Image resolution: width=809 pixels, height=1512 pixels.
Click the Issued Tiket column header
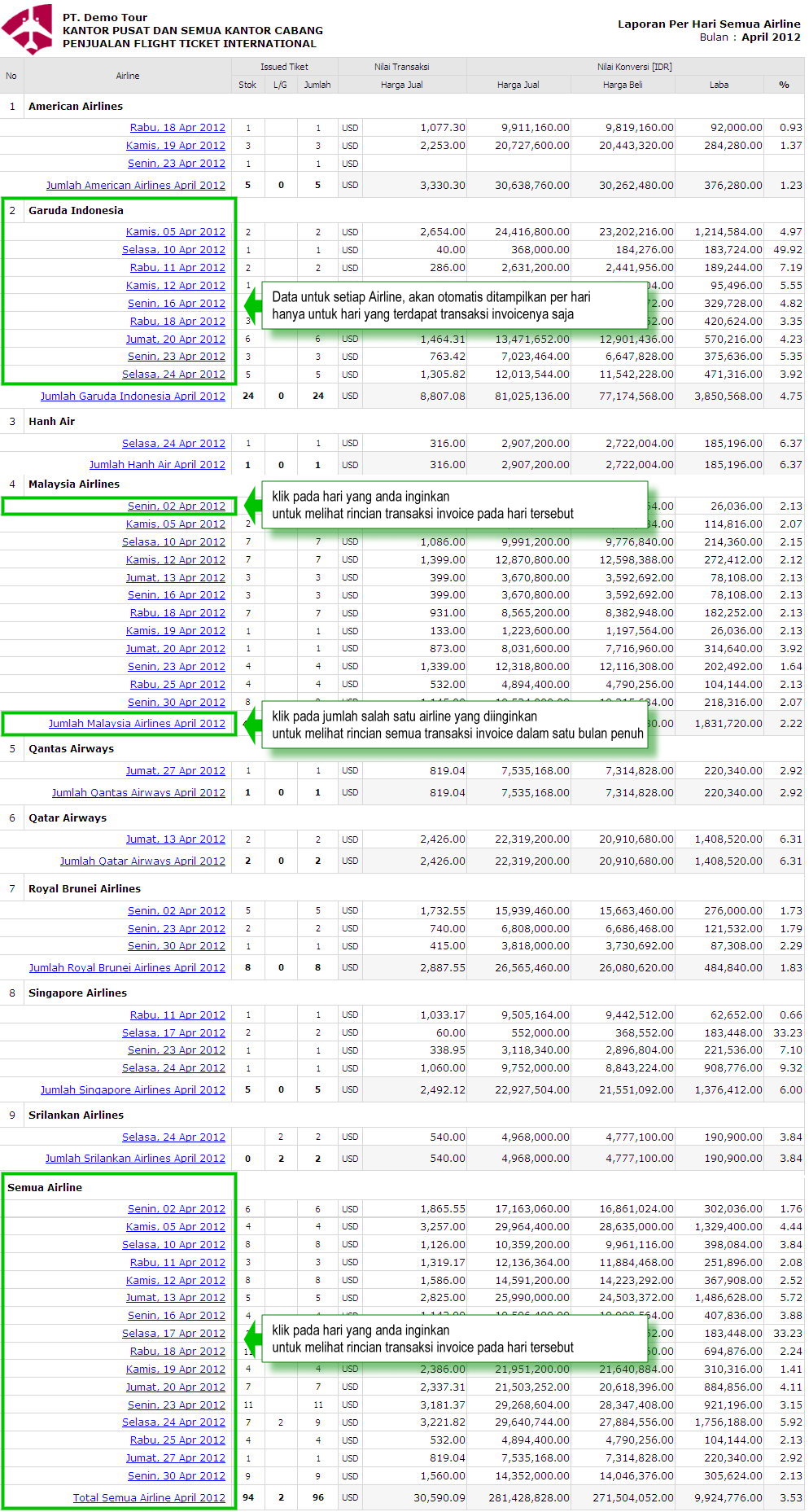[x=285, y=67]
